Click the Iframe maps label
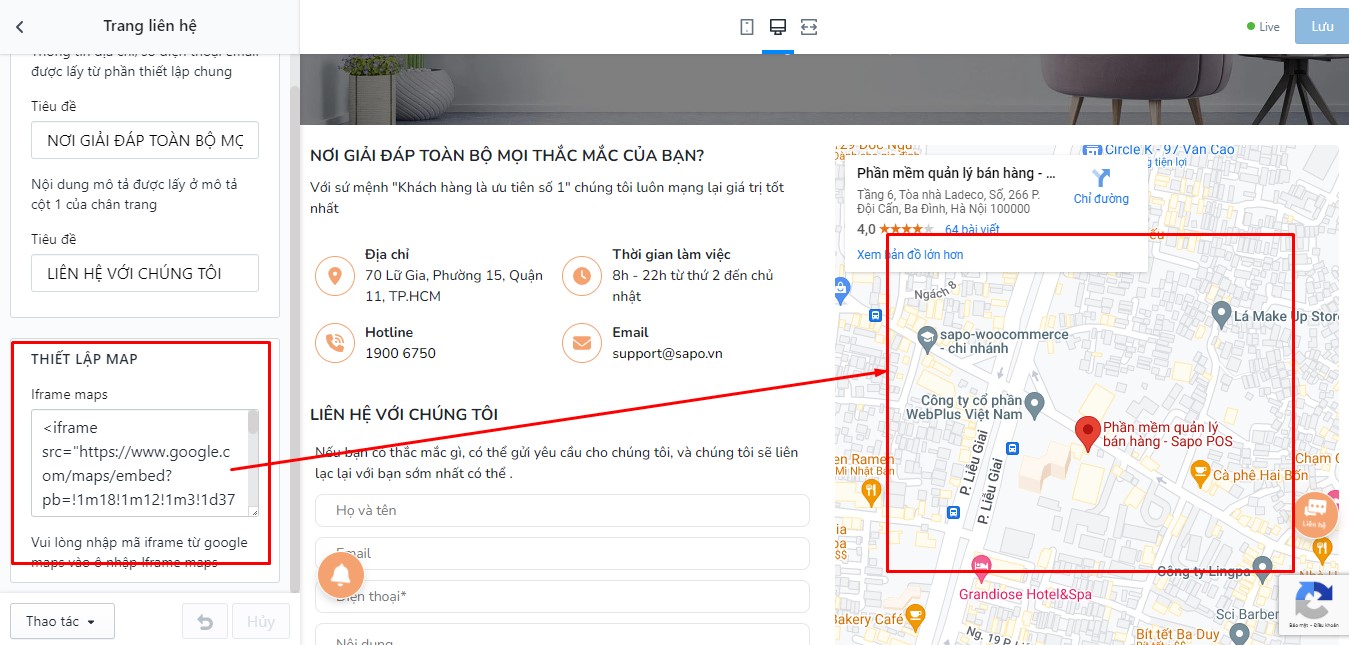The width and height of the screenshot is (1349, 645). (x=69, y=394)
